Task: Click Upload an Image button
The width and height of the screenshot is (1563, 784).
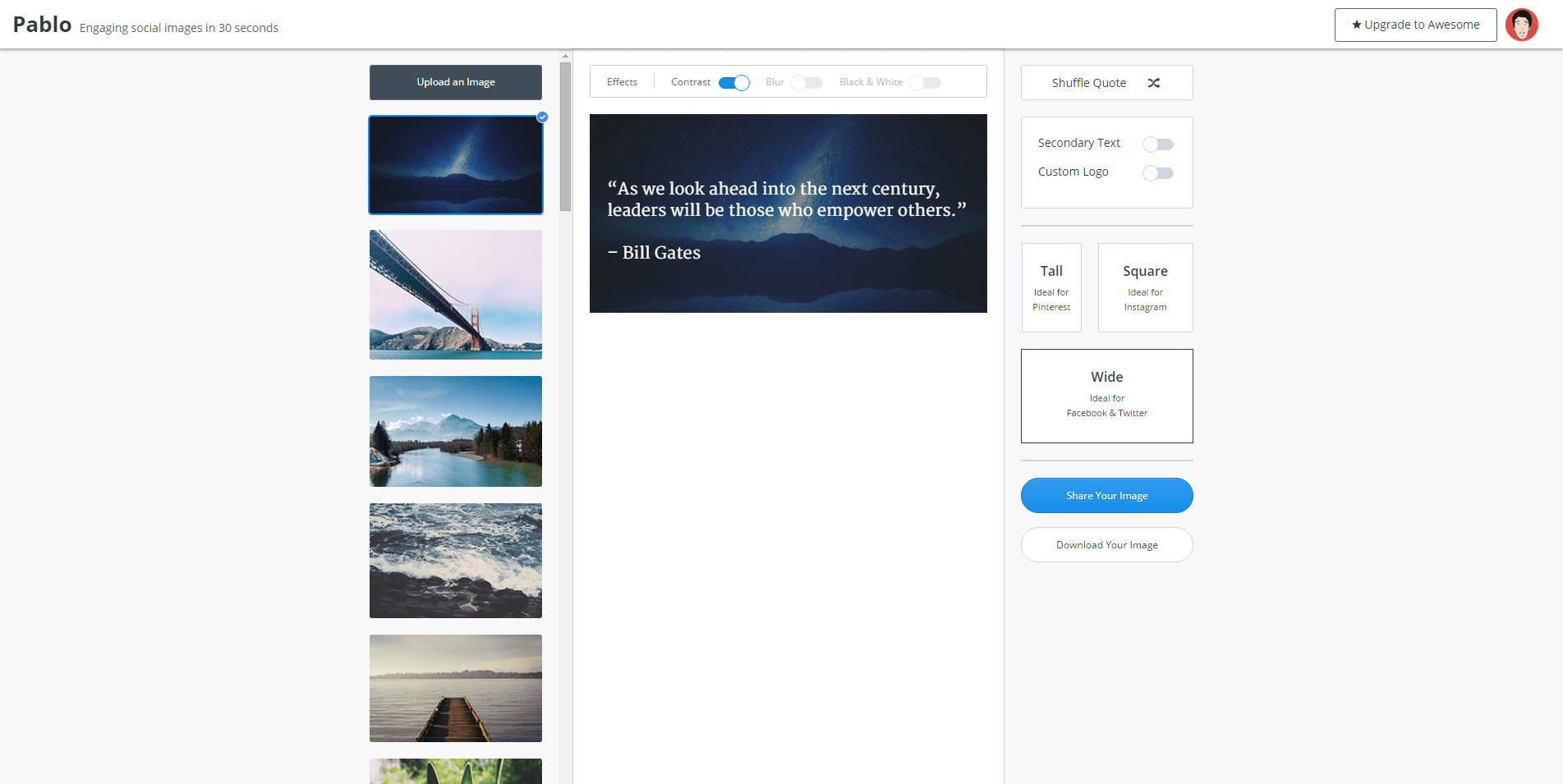Action: 456,82
